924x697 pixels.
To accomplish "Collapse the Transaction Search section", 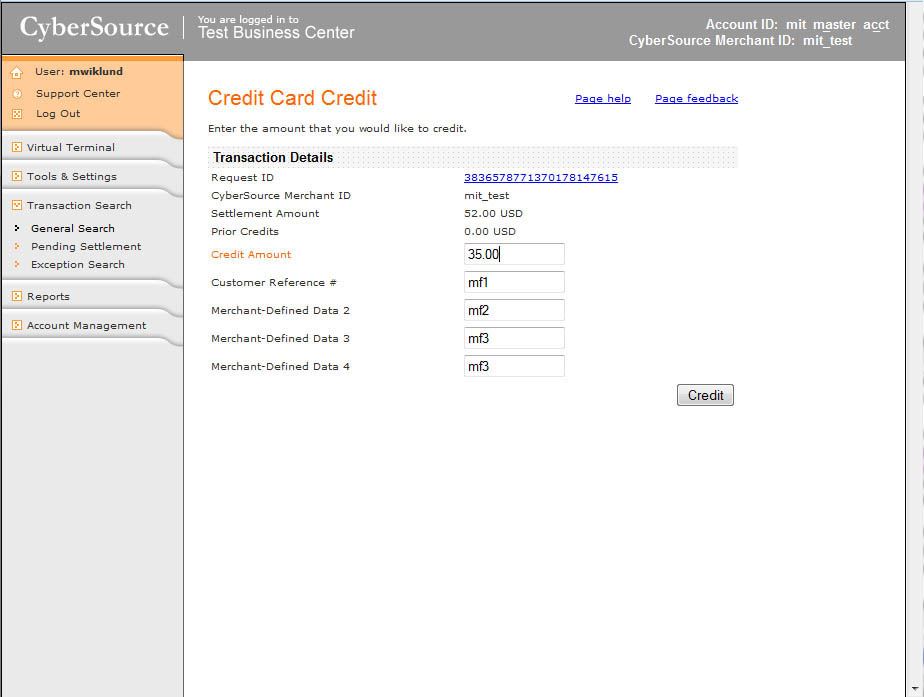I will pyautogui.click(x=78, y=205).
